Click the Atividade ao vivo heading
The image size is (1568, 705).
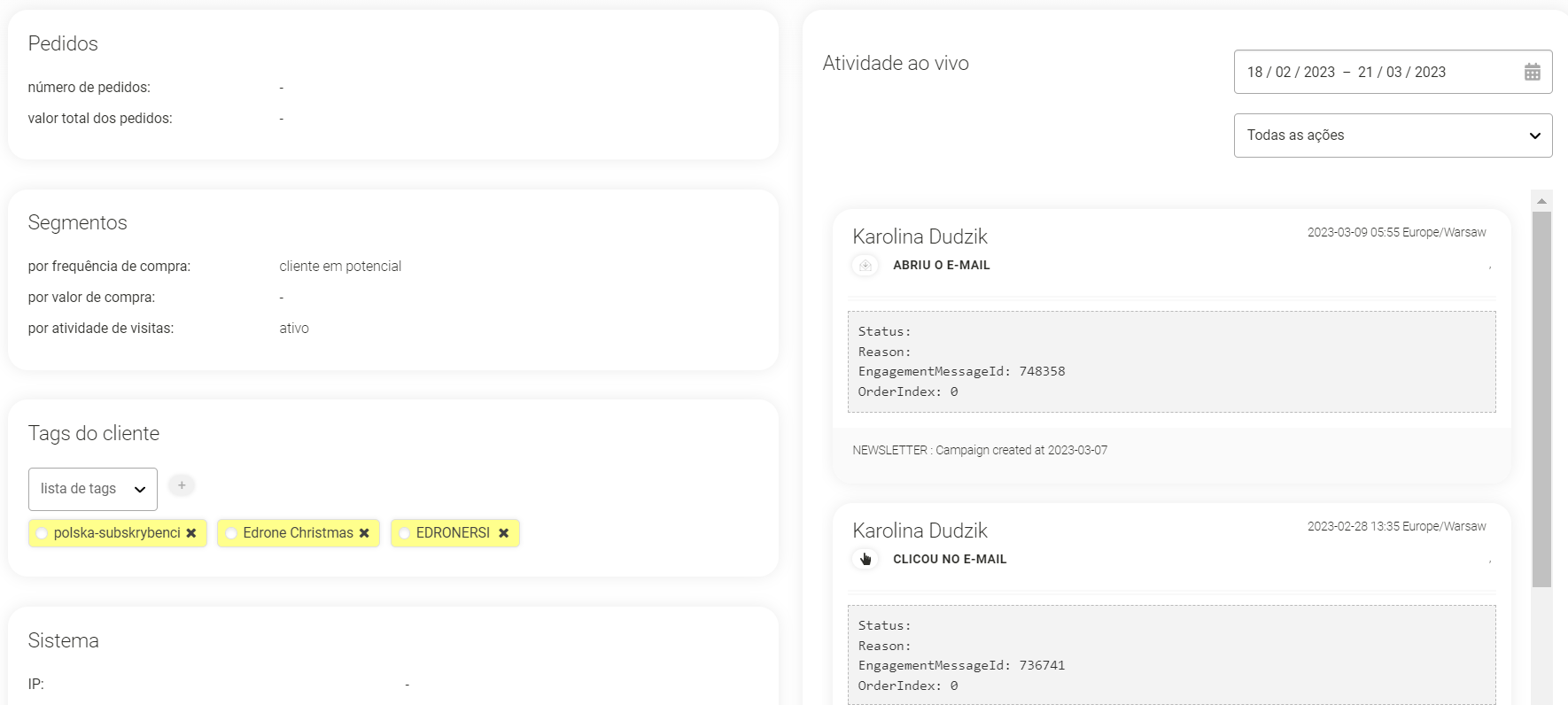click(896, 63)
